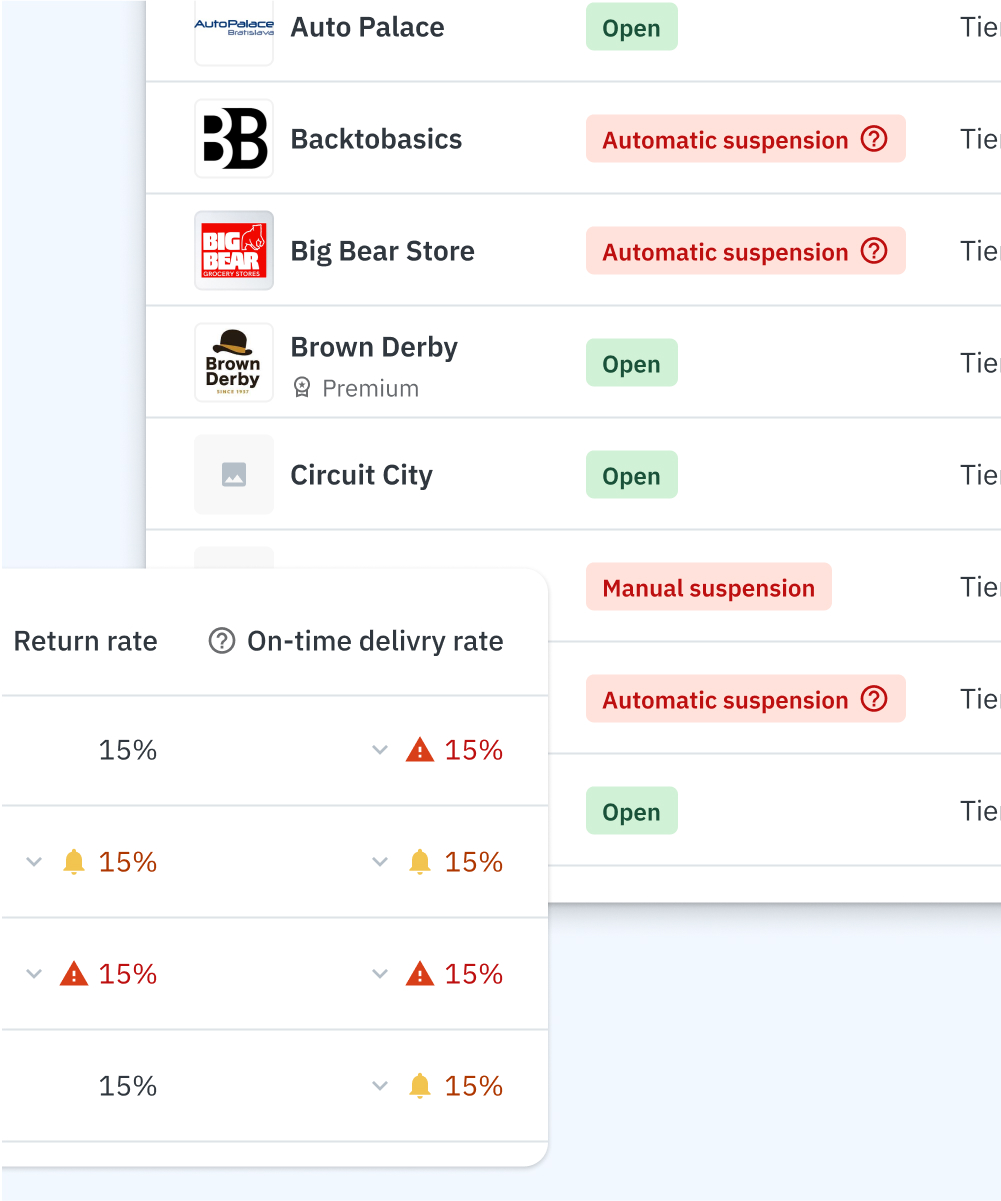Viewport: 1001px width, 1201px height.
Task: Click red warning triangle in third Return rate row
Action: pos(74,973)
